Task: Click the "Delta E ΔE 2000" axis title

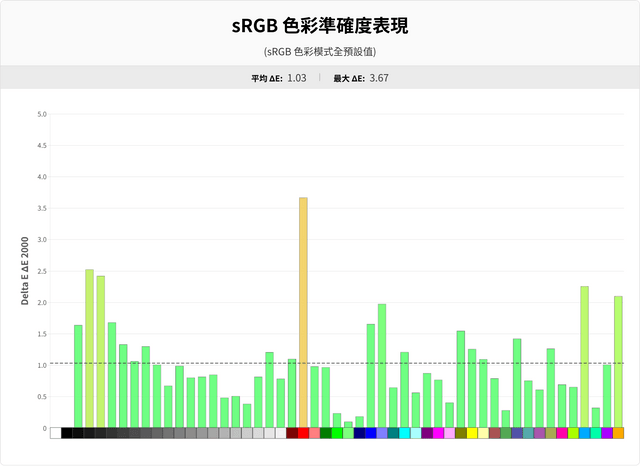Action: coord(25,271)
